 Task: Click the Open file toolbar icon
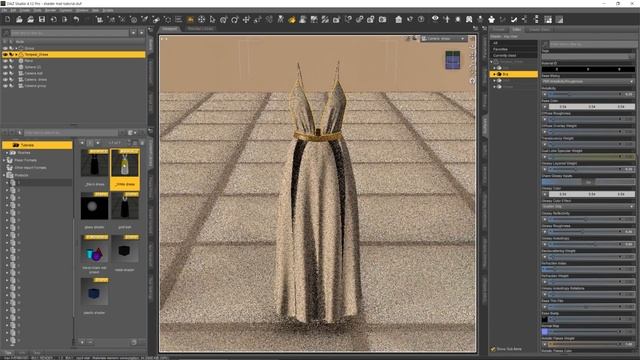point(19,19)
